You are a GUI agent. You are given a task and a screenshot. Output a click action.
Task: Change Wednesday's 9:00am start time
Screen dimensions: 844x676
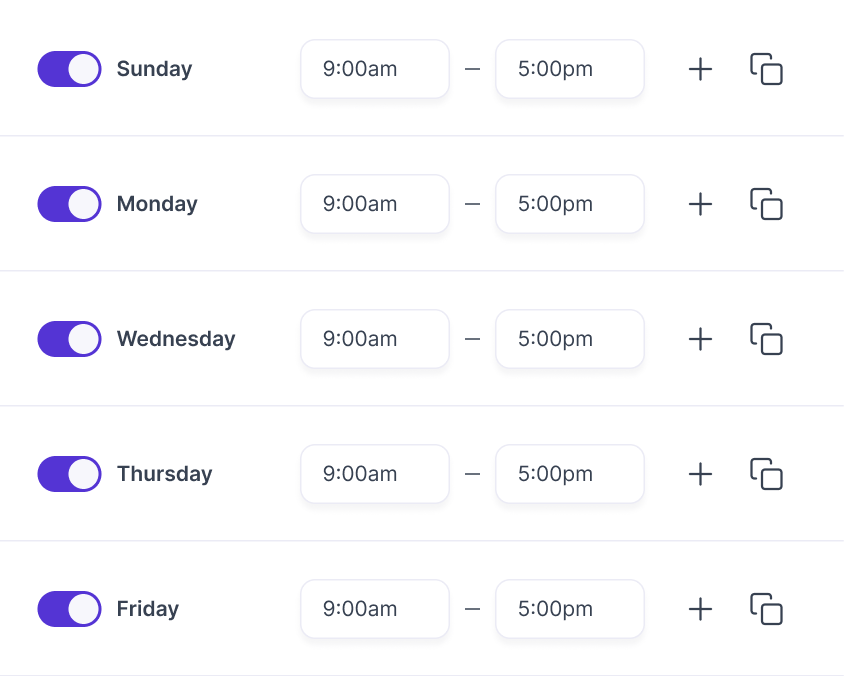[x=374, y=339]
